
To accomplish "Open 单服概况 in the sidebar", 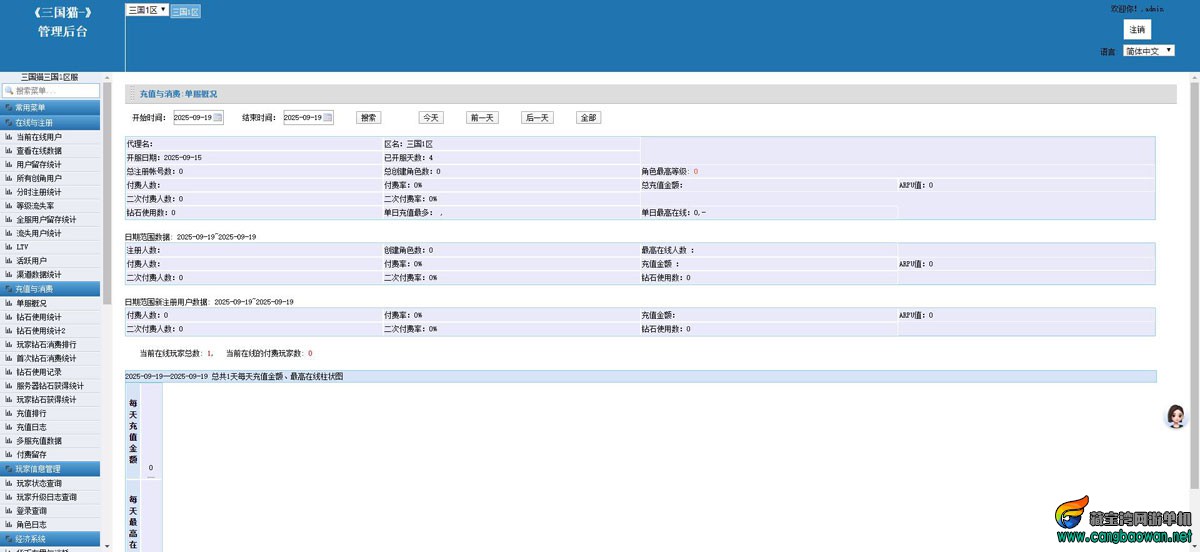I will click(32, 303).
